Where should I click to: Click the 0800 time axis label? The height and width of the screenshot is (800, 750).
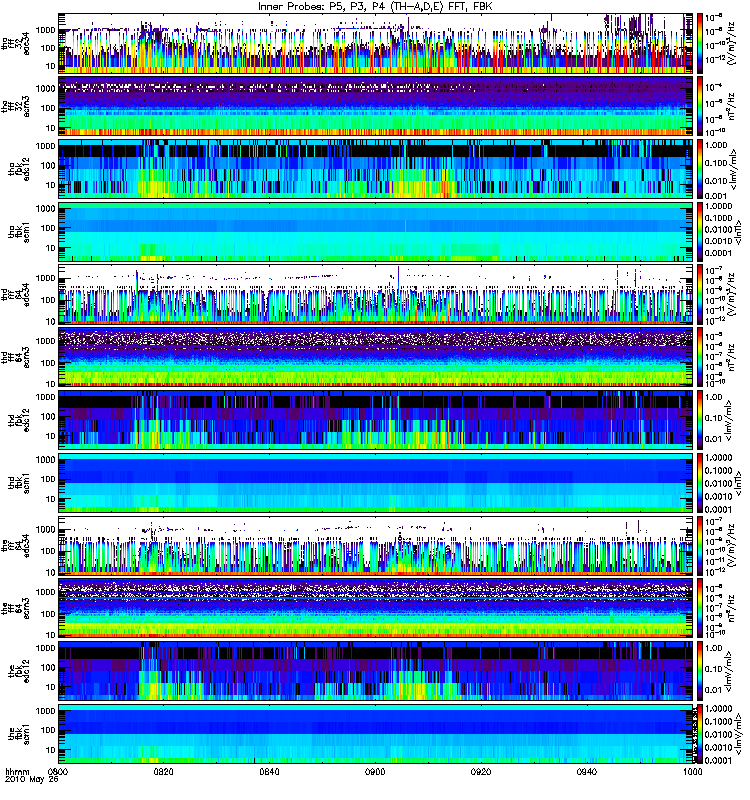pyautogui.click(x=58, y=771)
